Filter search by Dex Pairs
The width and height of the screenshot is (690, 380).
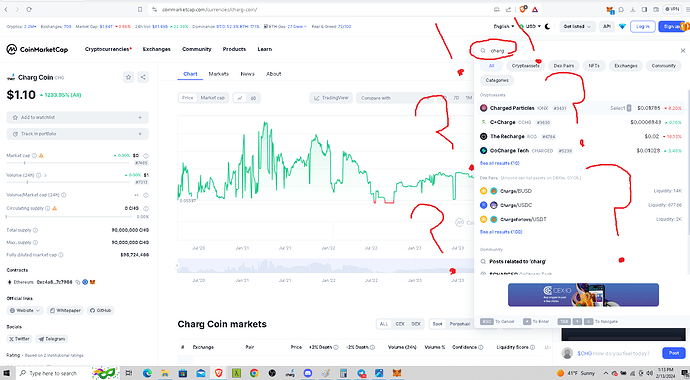564,66
